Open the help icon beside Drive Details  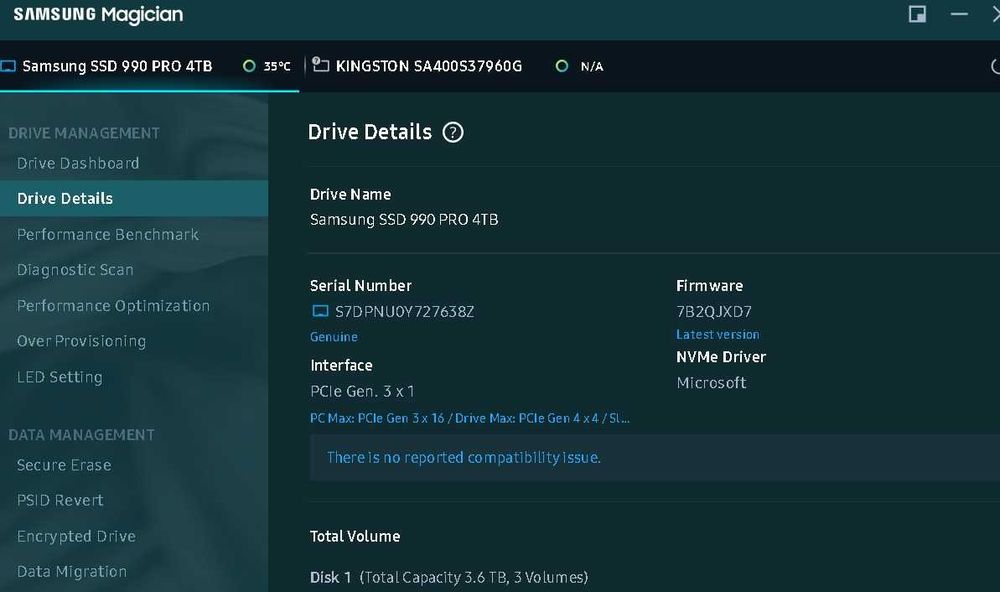click(x=453, y=133)
